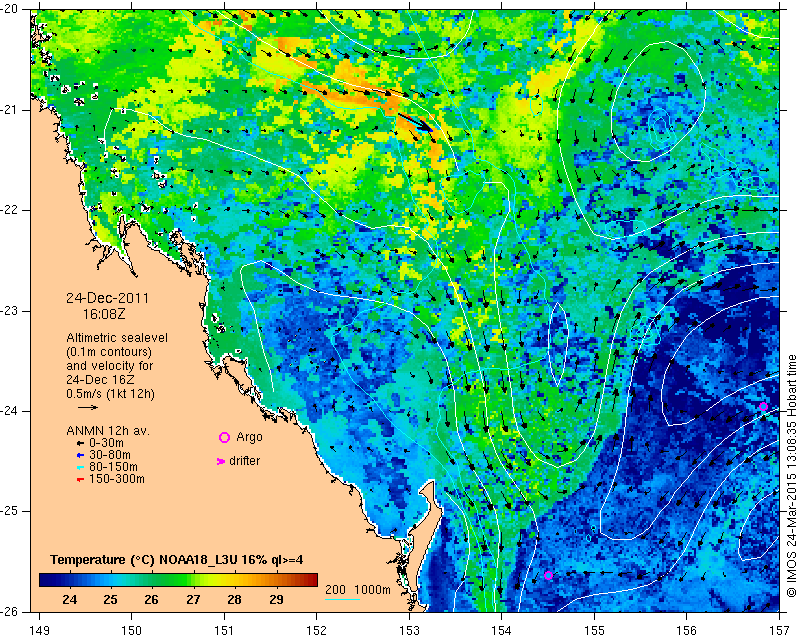This screenshot has height=640, width=800.
Task: Click the Argo float marker near 25.6S 154.5E
Action: coord(548,576)
